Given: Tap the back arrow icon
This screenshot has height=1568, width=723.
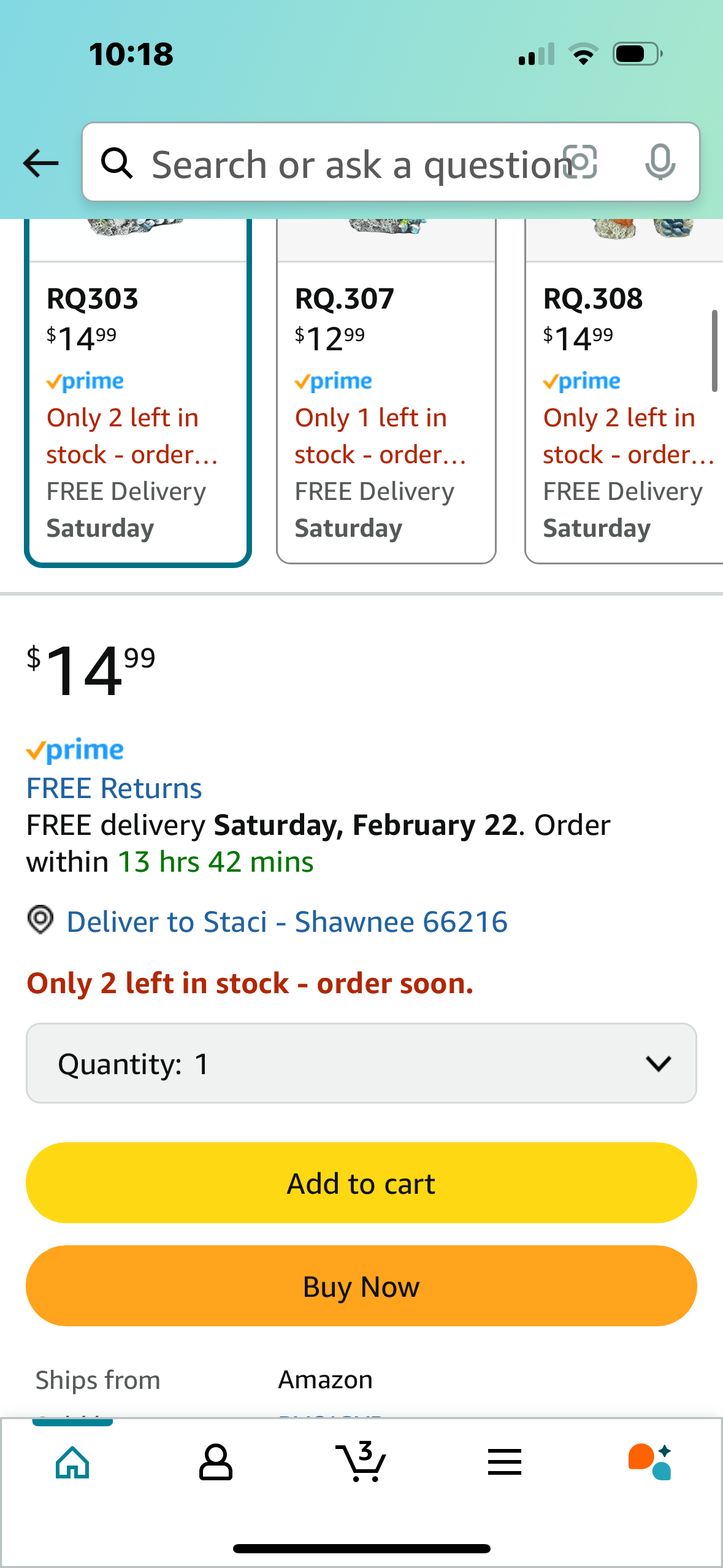Looking at the screenshot, I should pyautogui.click(x=40, y=163).
